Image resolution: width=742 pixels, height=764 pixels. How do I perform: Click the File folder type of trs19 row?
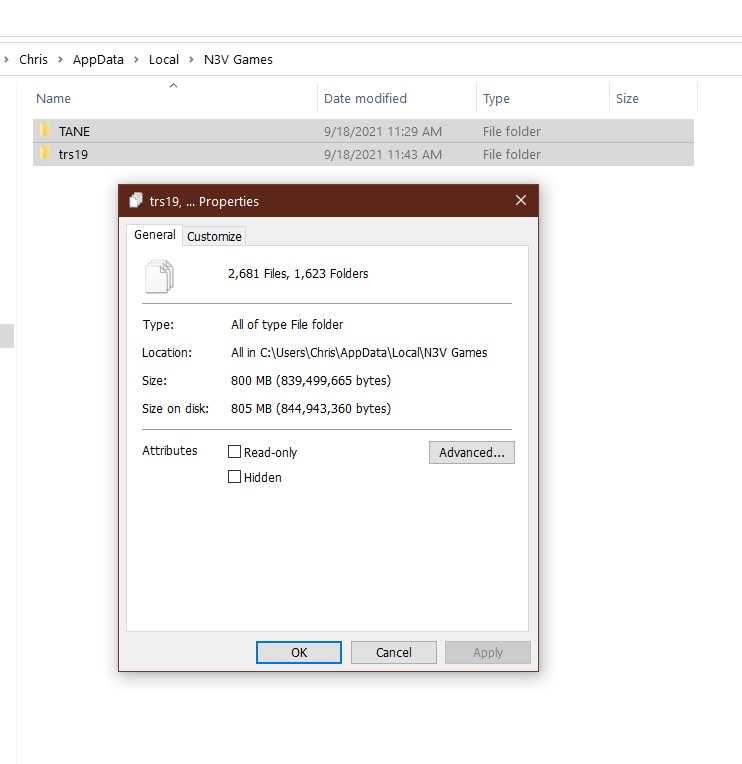[512, 154]
